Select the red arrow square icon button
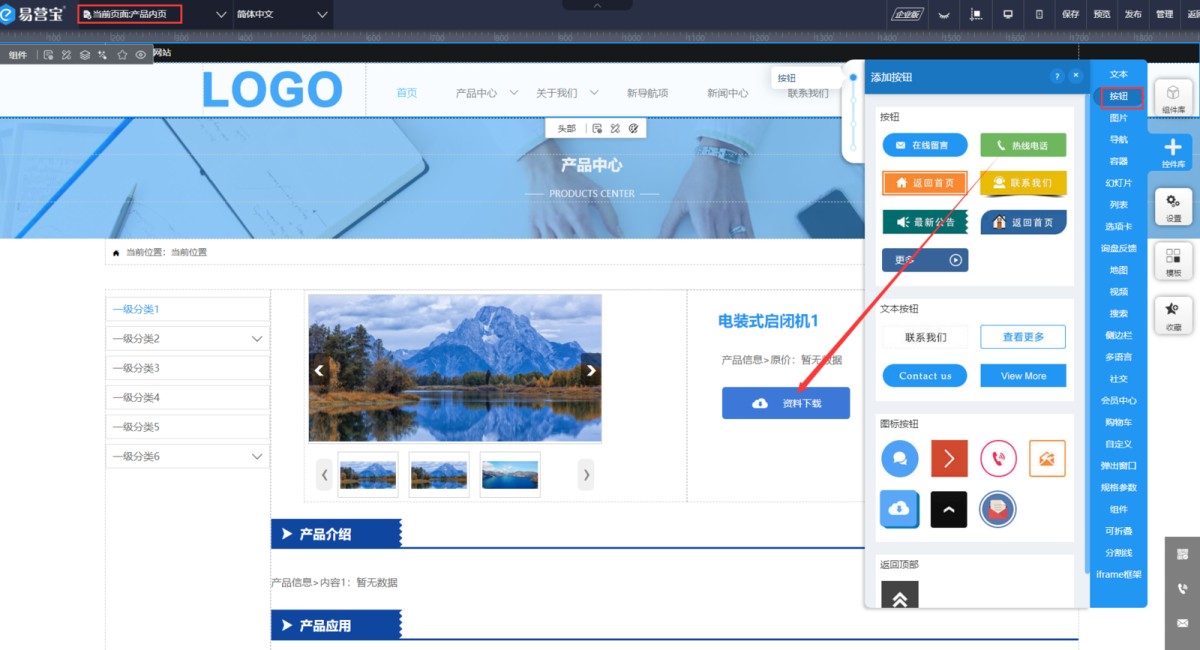 click(x=949, y=458)
